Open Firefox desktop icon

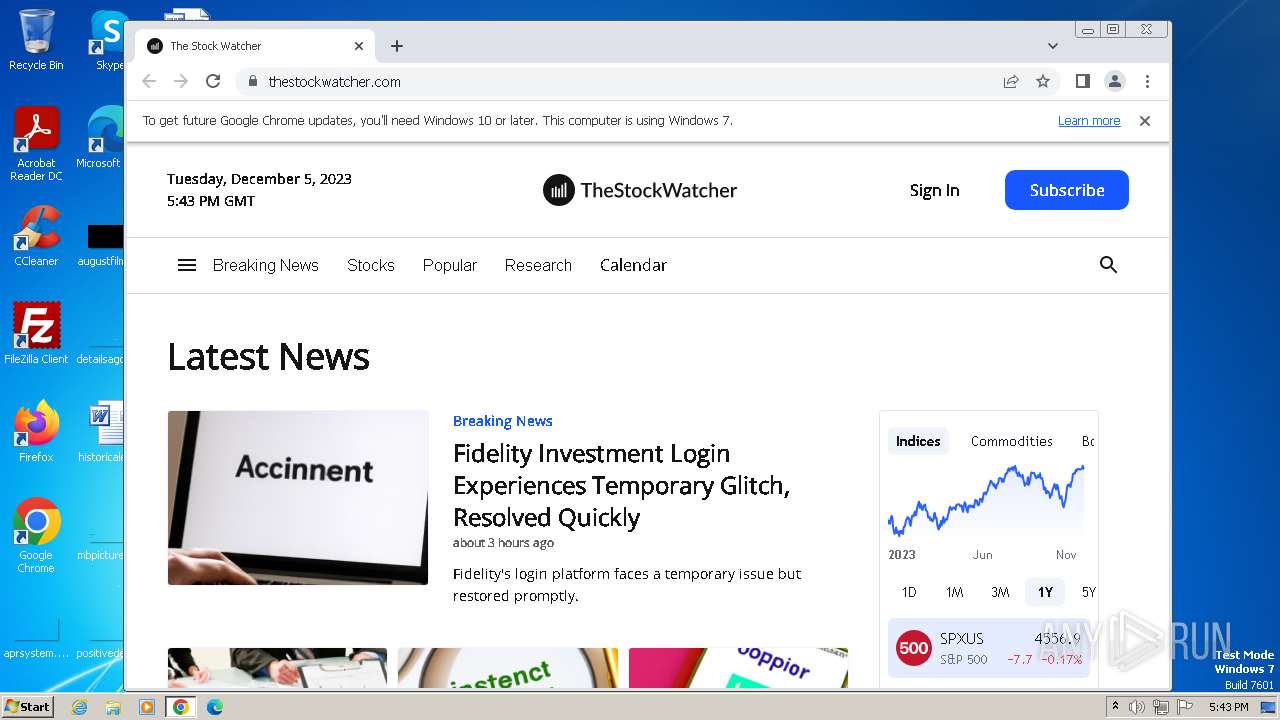(36, 431)
